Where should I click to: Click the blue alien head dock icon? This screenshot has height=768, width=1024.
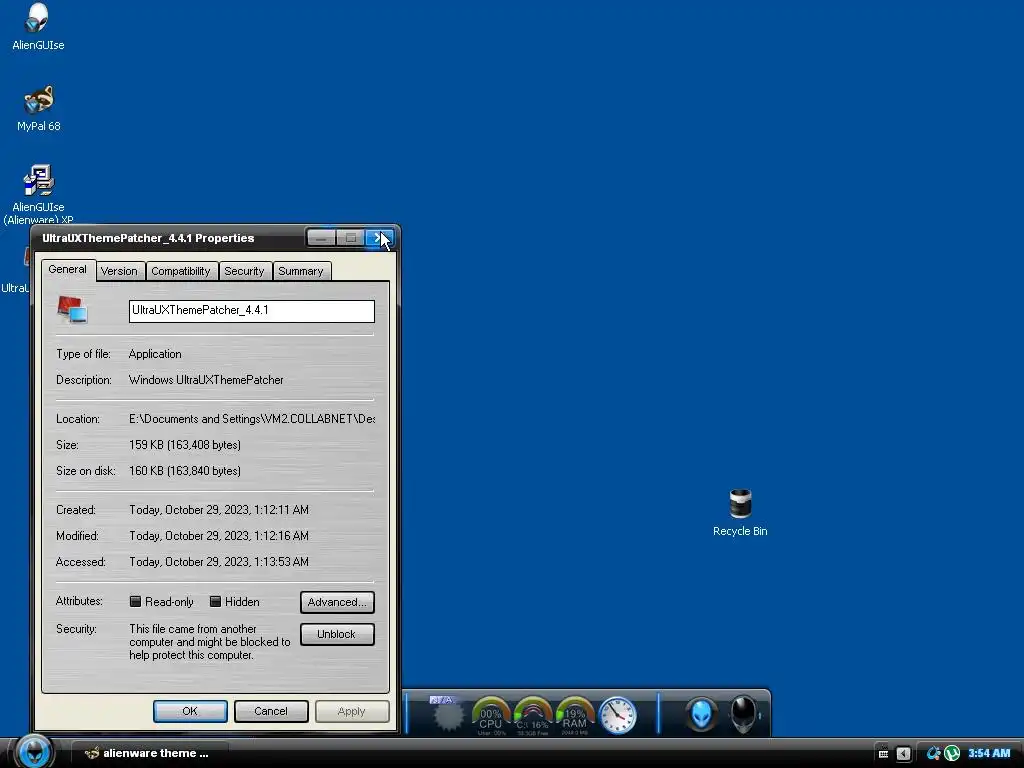(x=701, y=714)
